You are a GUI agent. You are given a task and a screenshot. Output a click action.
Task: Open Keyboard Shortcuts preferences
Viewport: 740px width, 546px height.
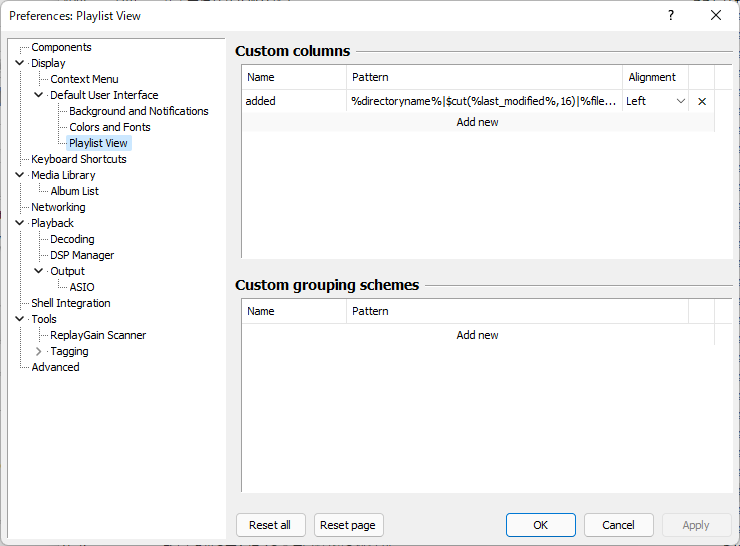pyautogui.click(x=78, y=159)
